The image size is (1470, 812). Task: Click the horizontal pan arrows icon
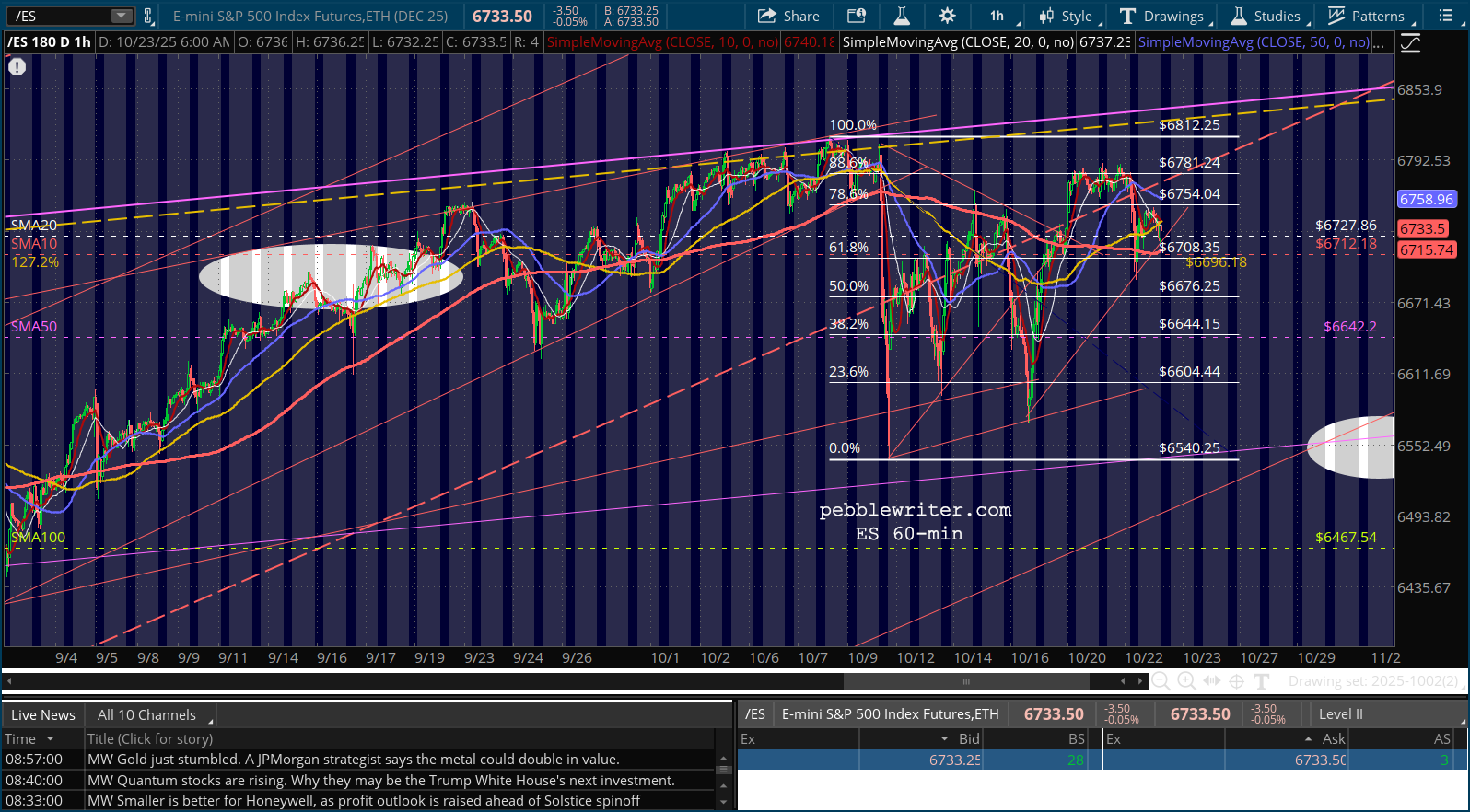pos(1212,681)
